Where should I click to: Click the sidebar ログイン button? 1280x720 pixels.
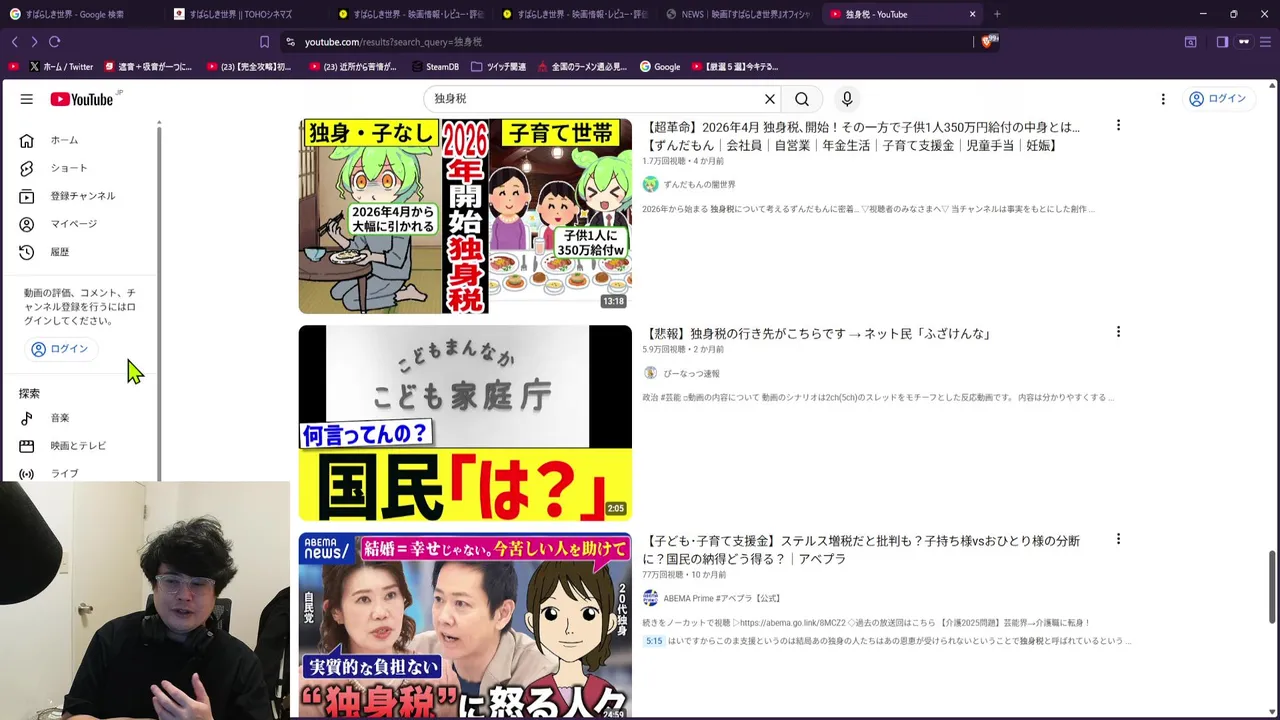[60, 349]
